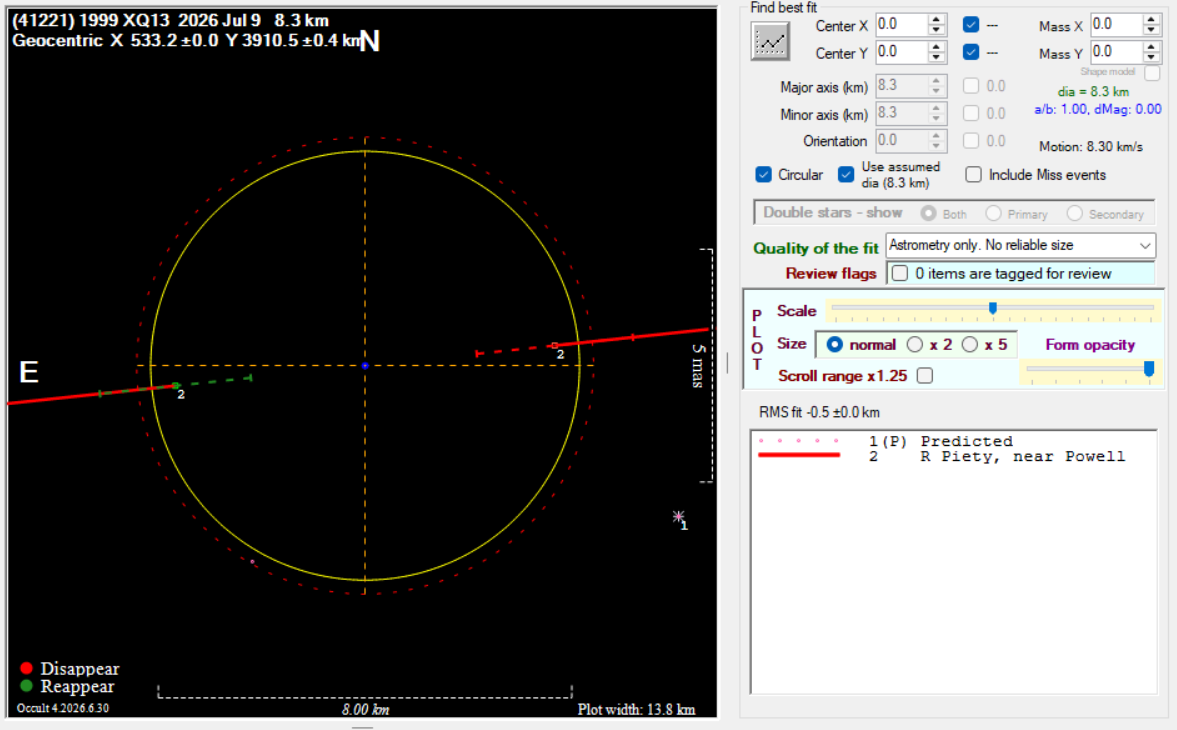The image size is (1177, 730).
Task: Click the asteroid title (41221) 1999 XQ13
Action: click(91, 20)
